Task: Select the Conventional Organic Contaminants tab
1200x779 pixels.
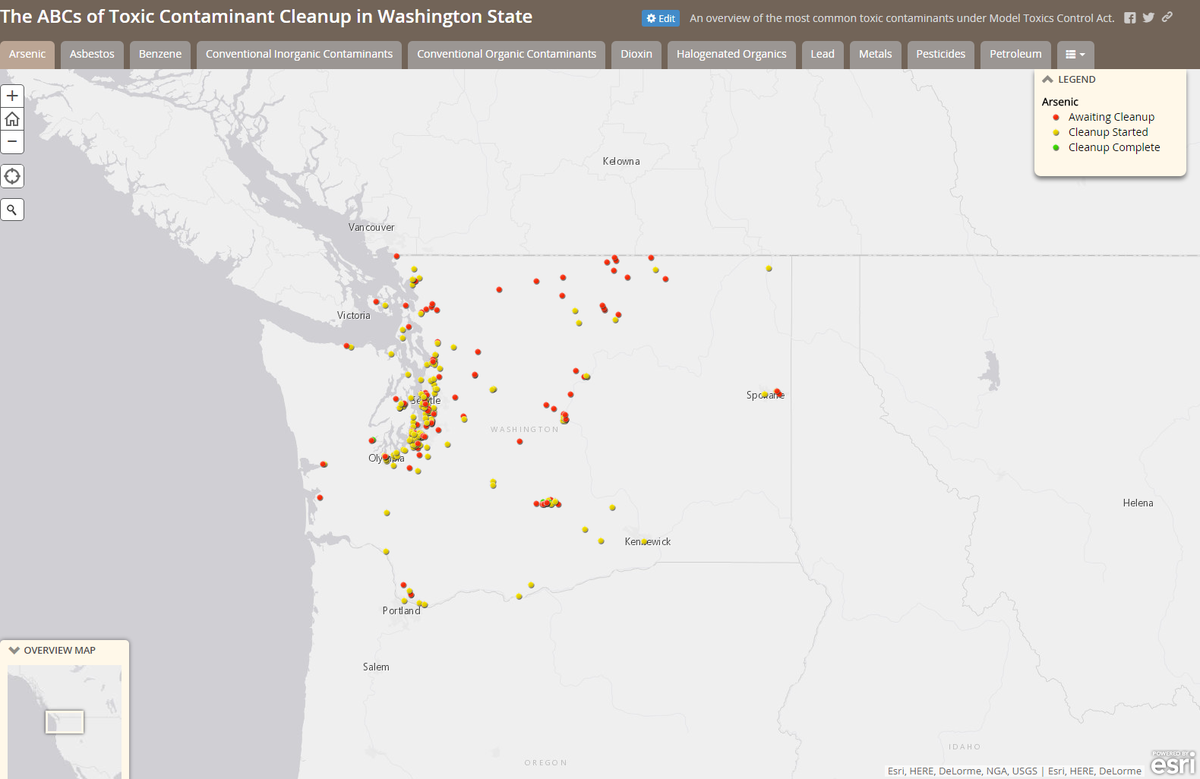Action: coord(507,54)
